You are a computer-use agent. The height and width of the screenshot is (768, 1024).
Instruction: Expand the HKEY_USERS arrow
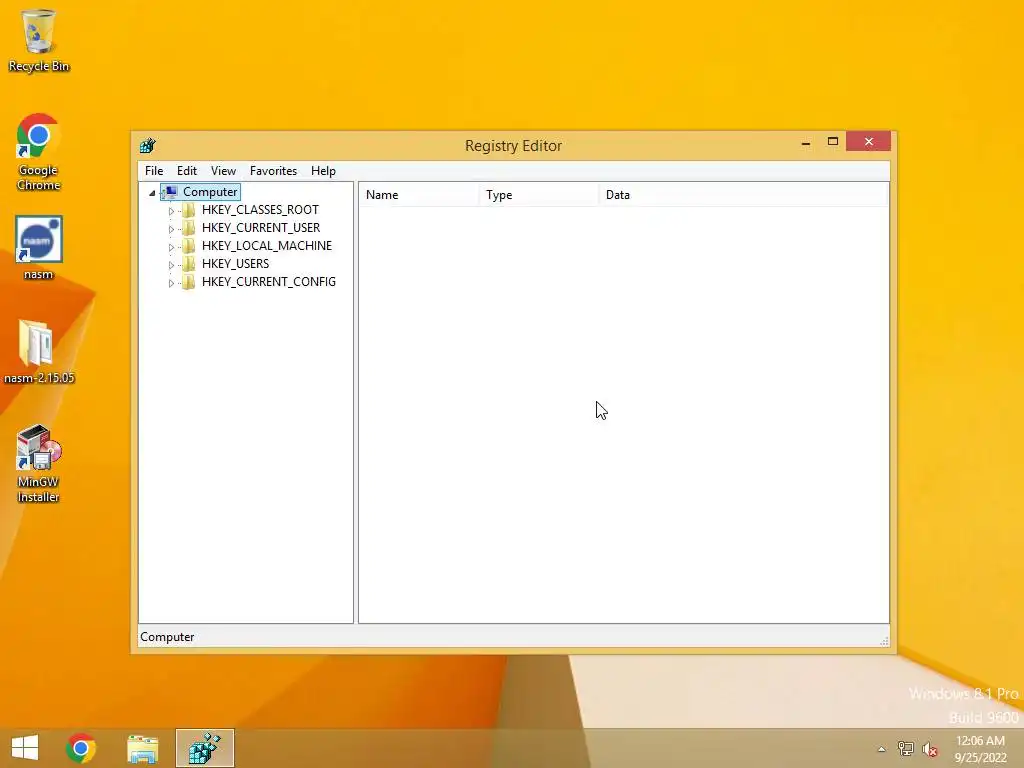pos(171,265)
